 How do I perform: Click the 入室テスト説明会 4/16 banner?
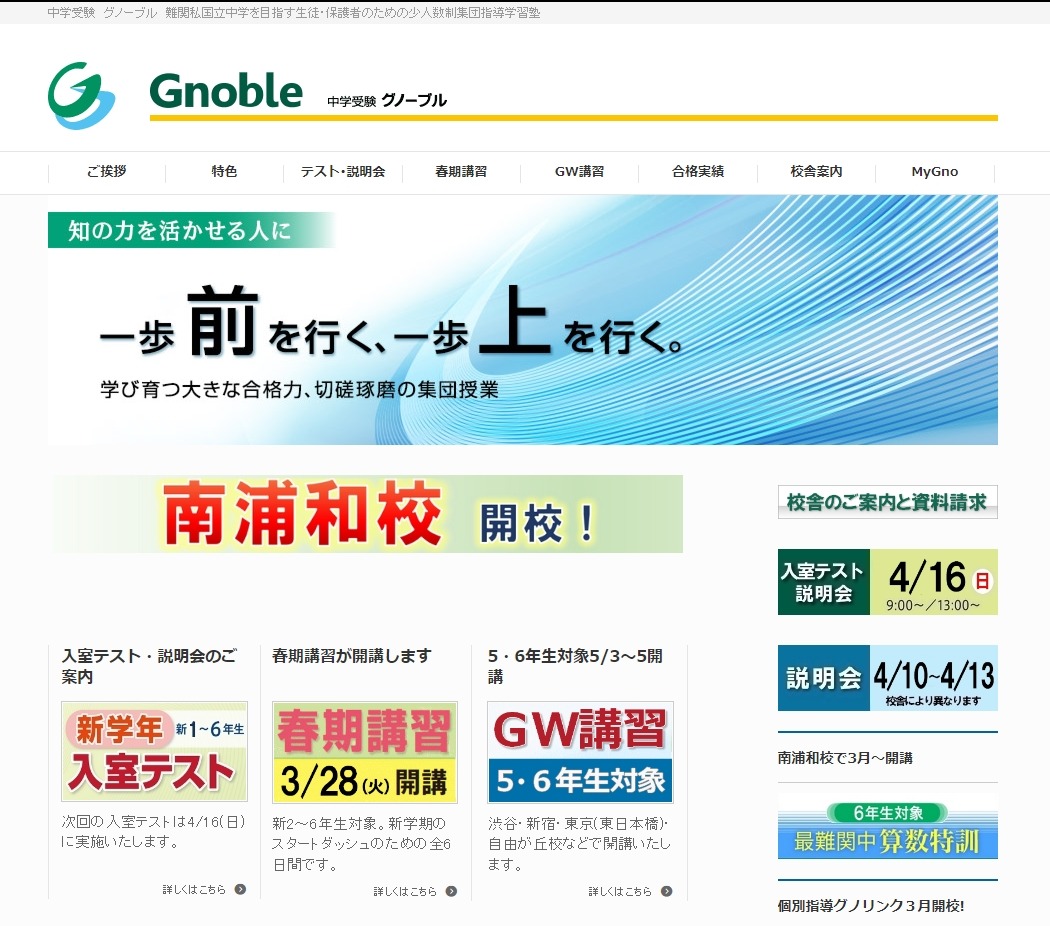click(887, 582)
